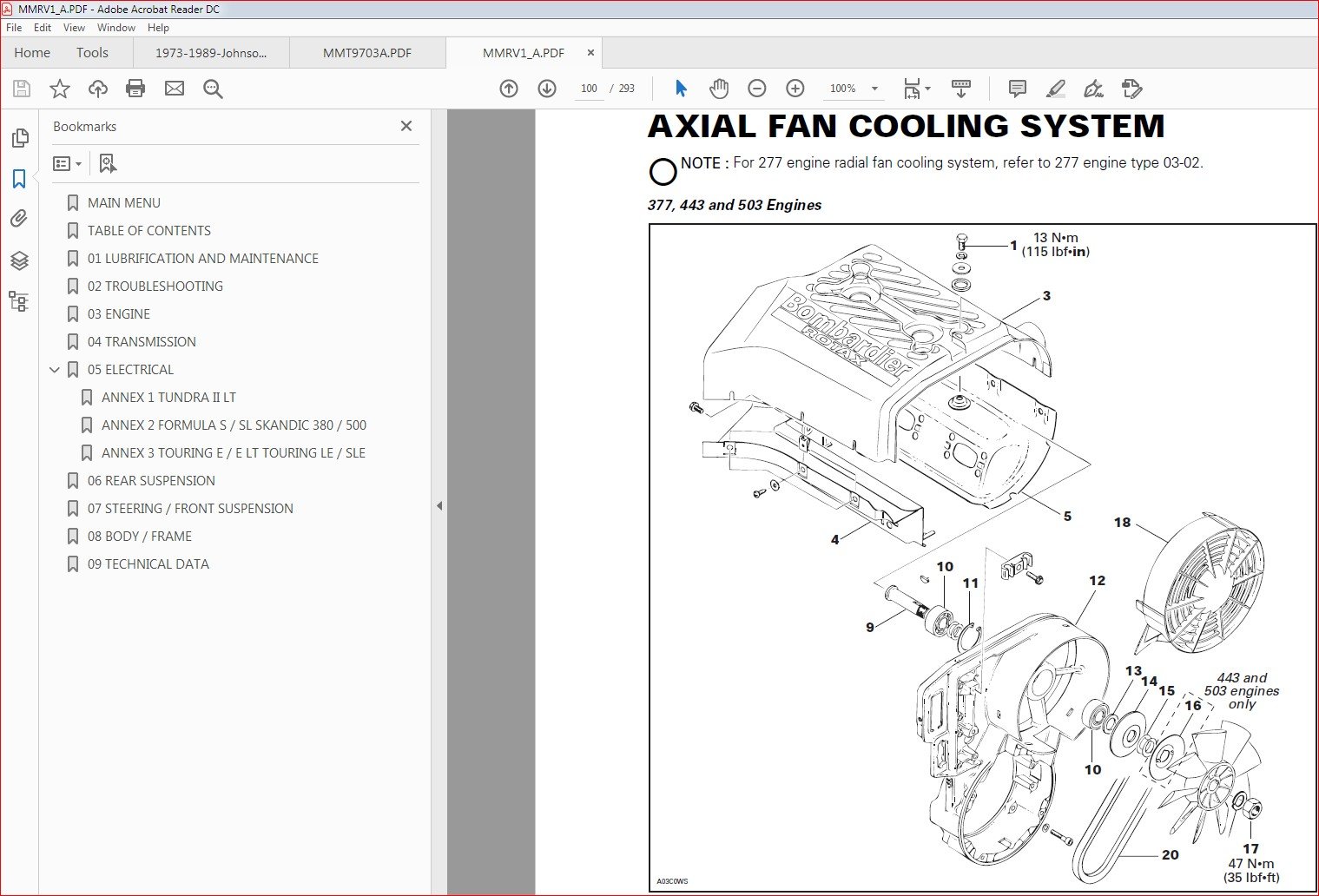This screenshot has height=896, width=1319.
Task: Activate the Hand pan tool
Action: pos(719,89)
